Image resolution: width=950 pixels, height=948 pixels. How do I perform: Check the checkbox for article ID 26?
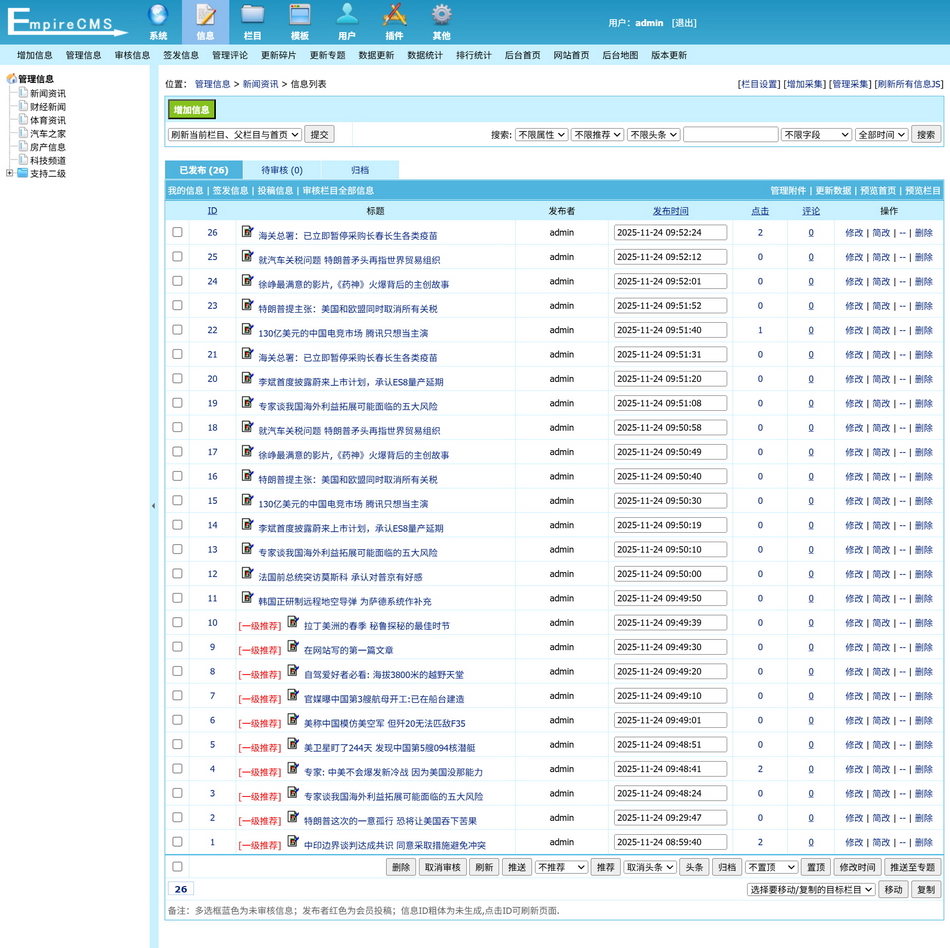tap(177, 232)
